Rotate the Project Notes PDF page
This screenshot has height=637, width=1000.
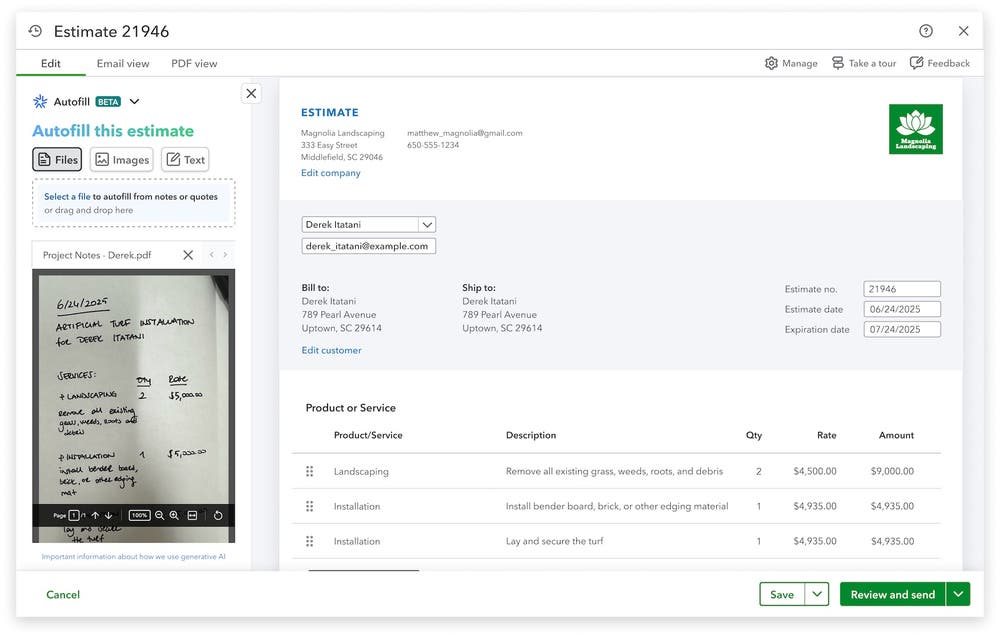(x=218, y=515)
